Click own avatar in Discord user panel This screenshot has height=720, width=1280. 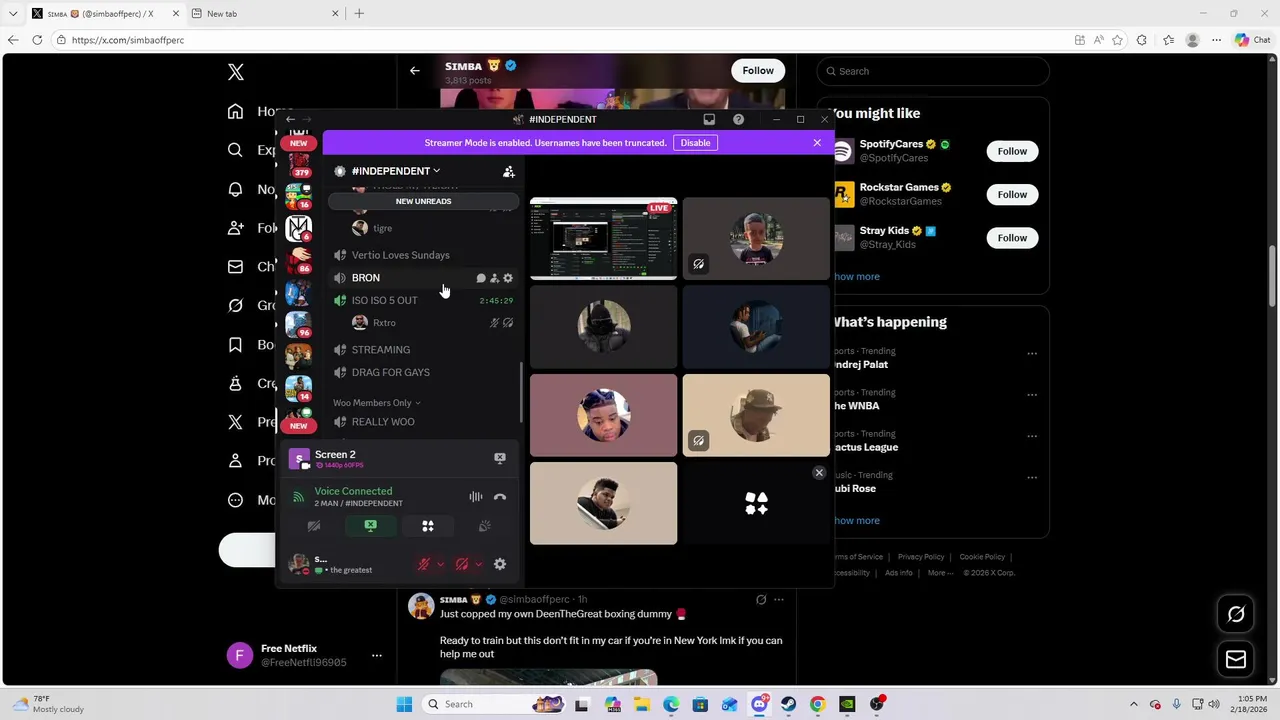(x=298, y=564)
